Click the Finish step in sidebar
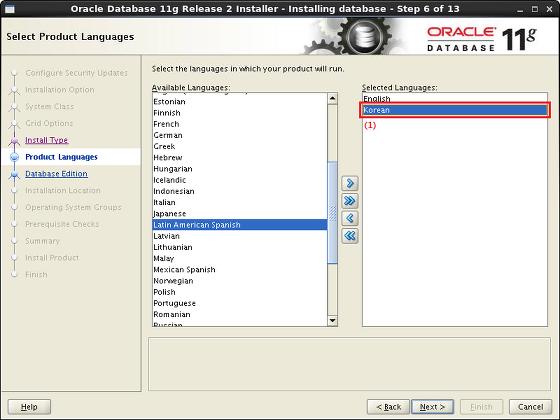560x420 pixels. [x=36, y=274]
